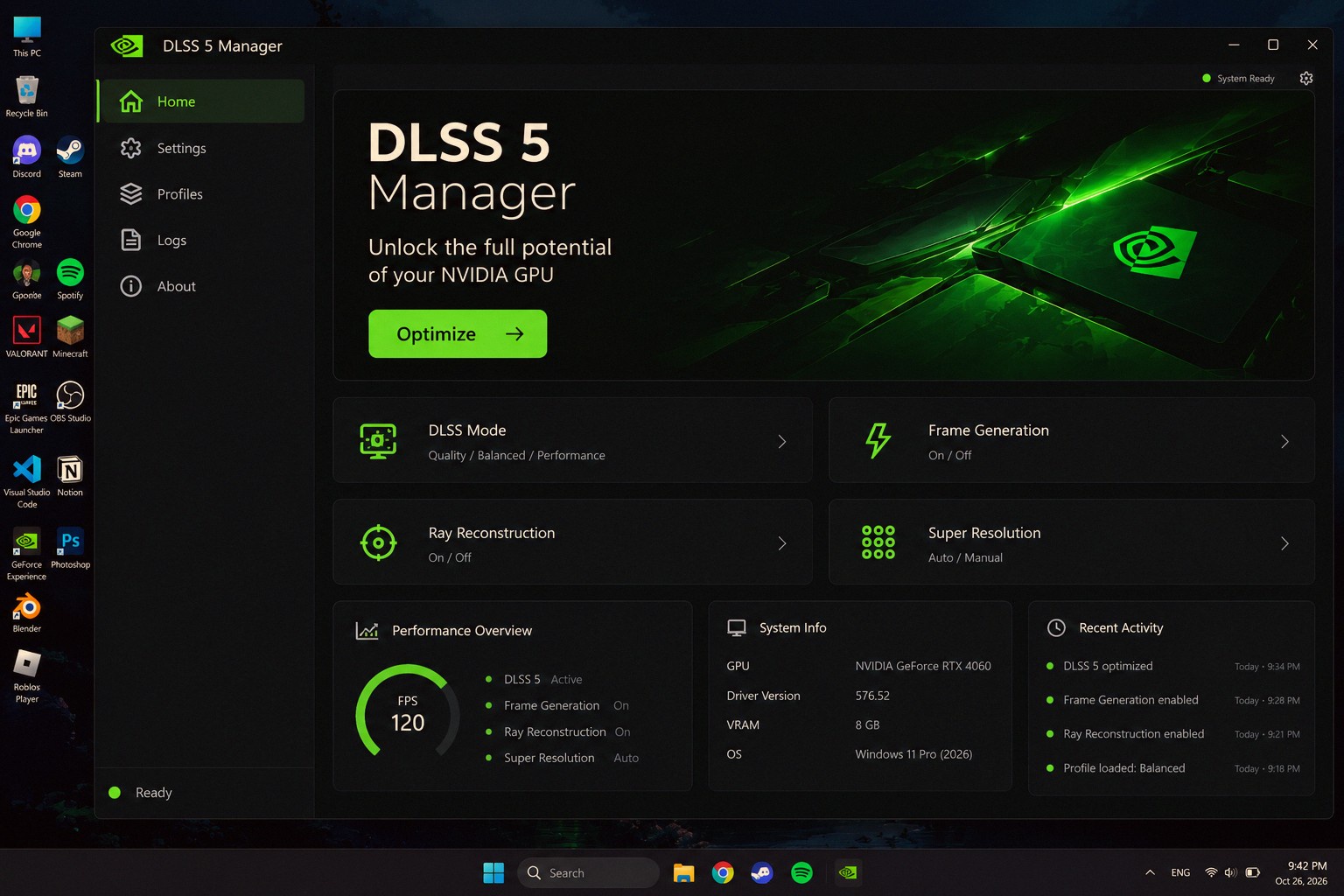Show hidden system tray icons
The width and height of the screenshot is (1344, 896).
tap(1150, 872)
